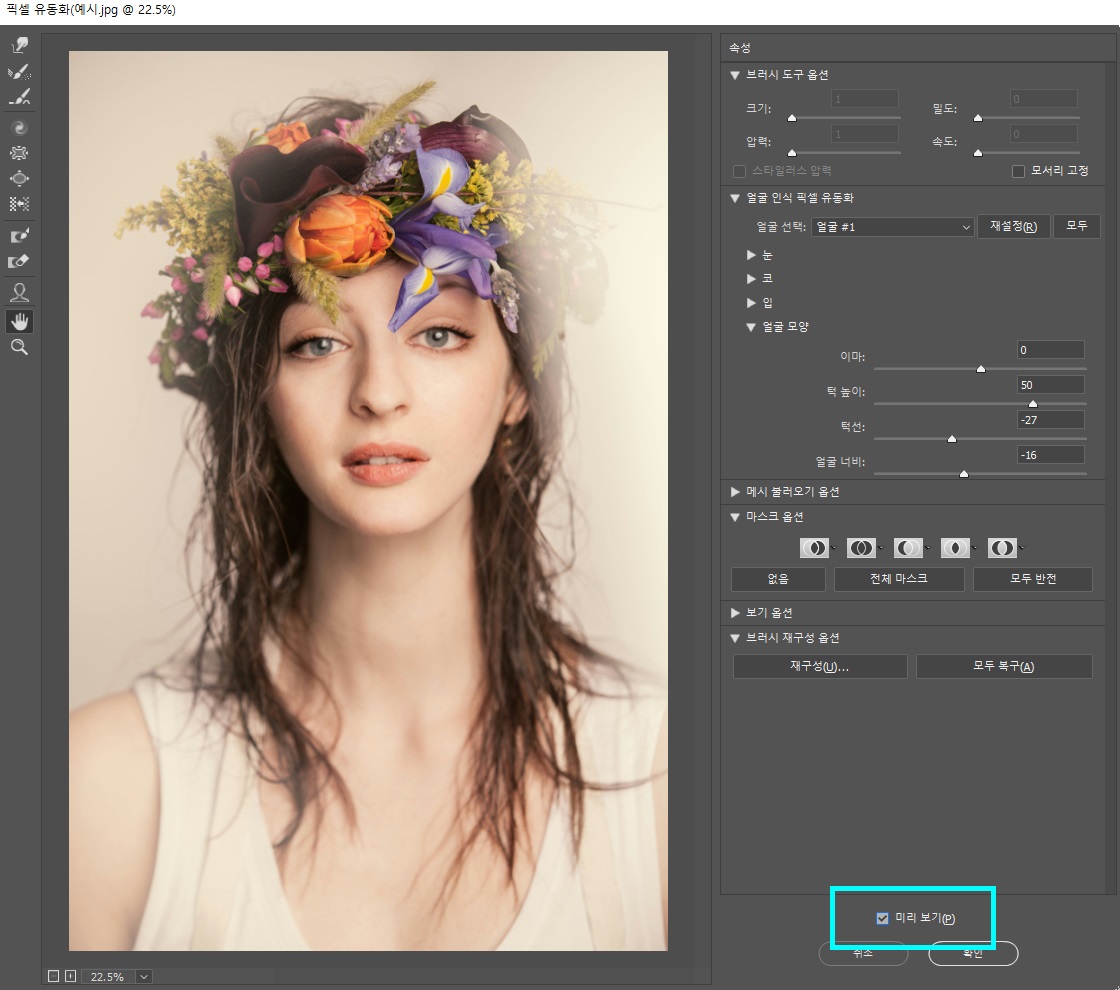This screenshot has height=990, width=1120.
Task: Click the 재설정(R) button
Action: coord(1014,226)
